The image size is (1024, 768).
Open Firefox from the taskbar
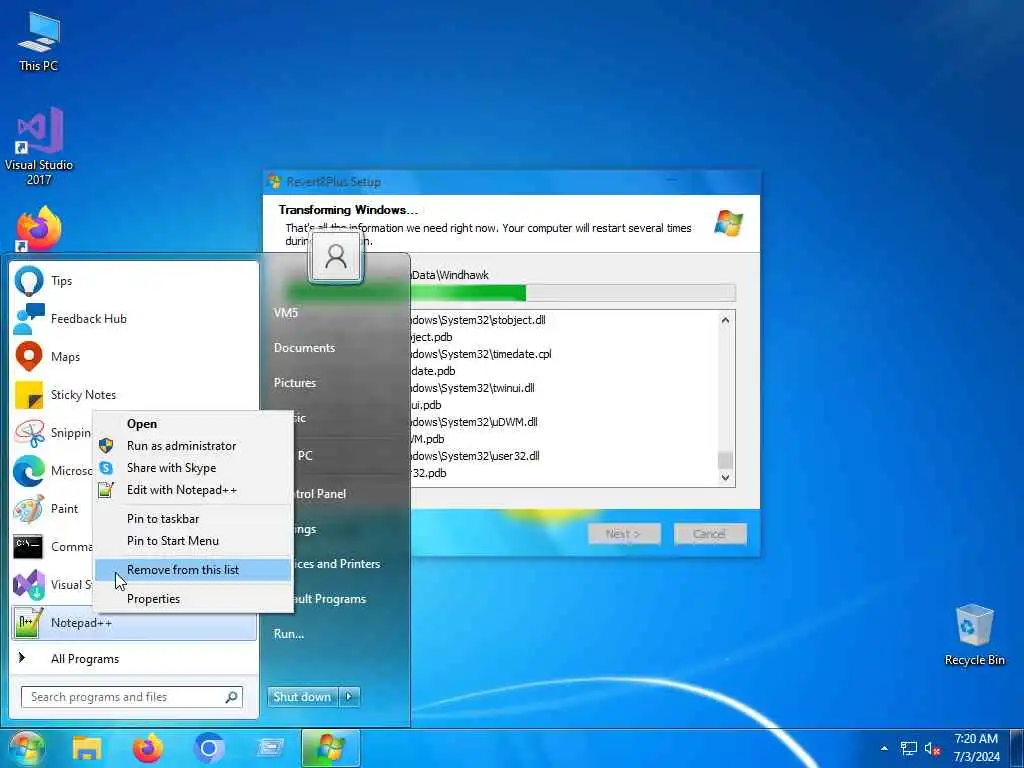click(x=148, y=748)
